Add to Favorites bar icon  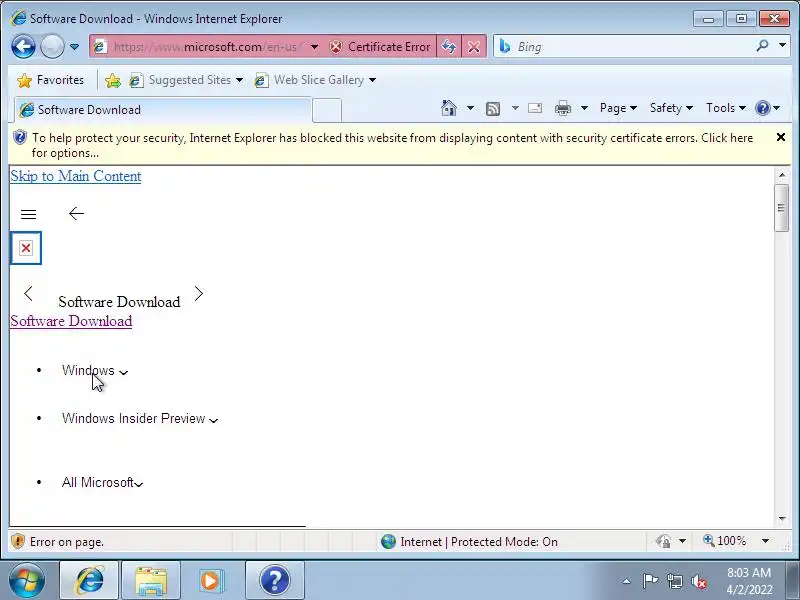pyautogui.click(x=113, y=80)
